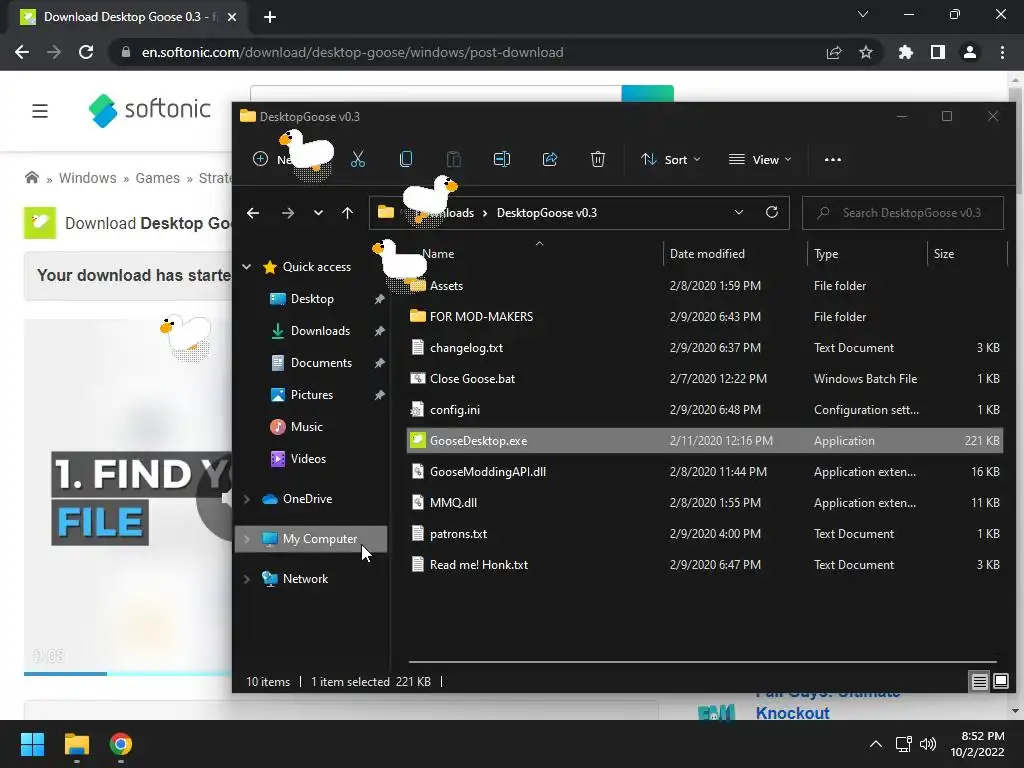Select the FOR MOD-MAKERS folder
This screenshot has width=1024, height=768.
(x=705, y=317)
